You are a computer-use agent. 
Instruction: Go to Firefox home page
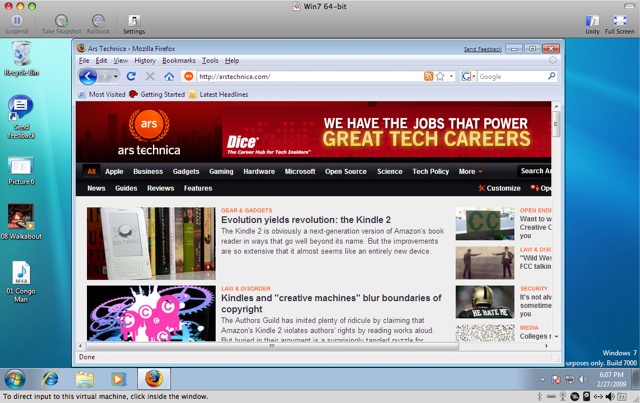[x=169, y=76]
